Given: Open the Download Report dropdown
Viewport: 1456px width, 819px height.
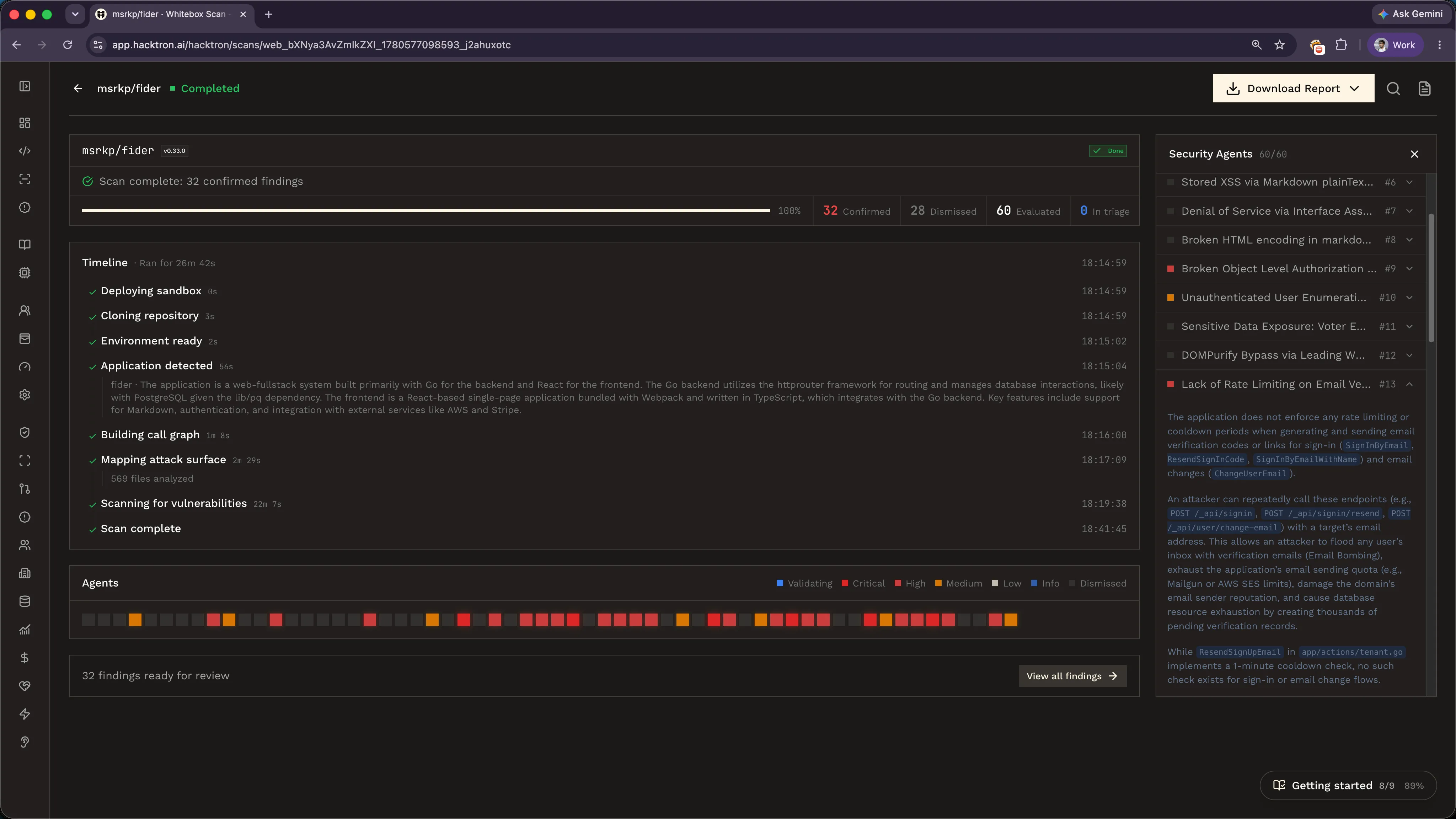Looking at the screenshot, I should click(x=1293, y=88).
